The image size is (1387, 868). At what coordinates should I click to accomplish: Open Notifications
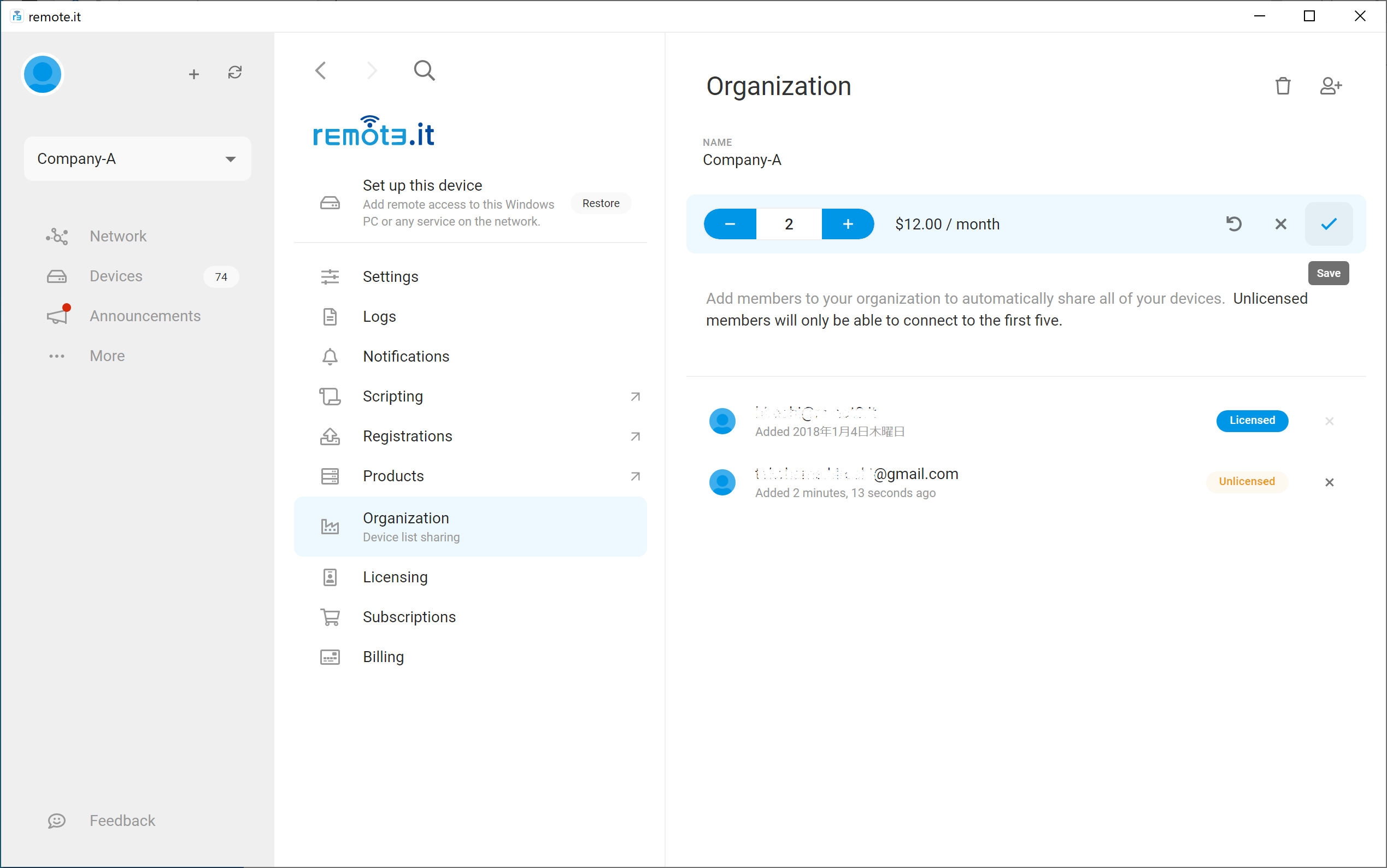pyautogui.click(x=471, y=357)
